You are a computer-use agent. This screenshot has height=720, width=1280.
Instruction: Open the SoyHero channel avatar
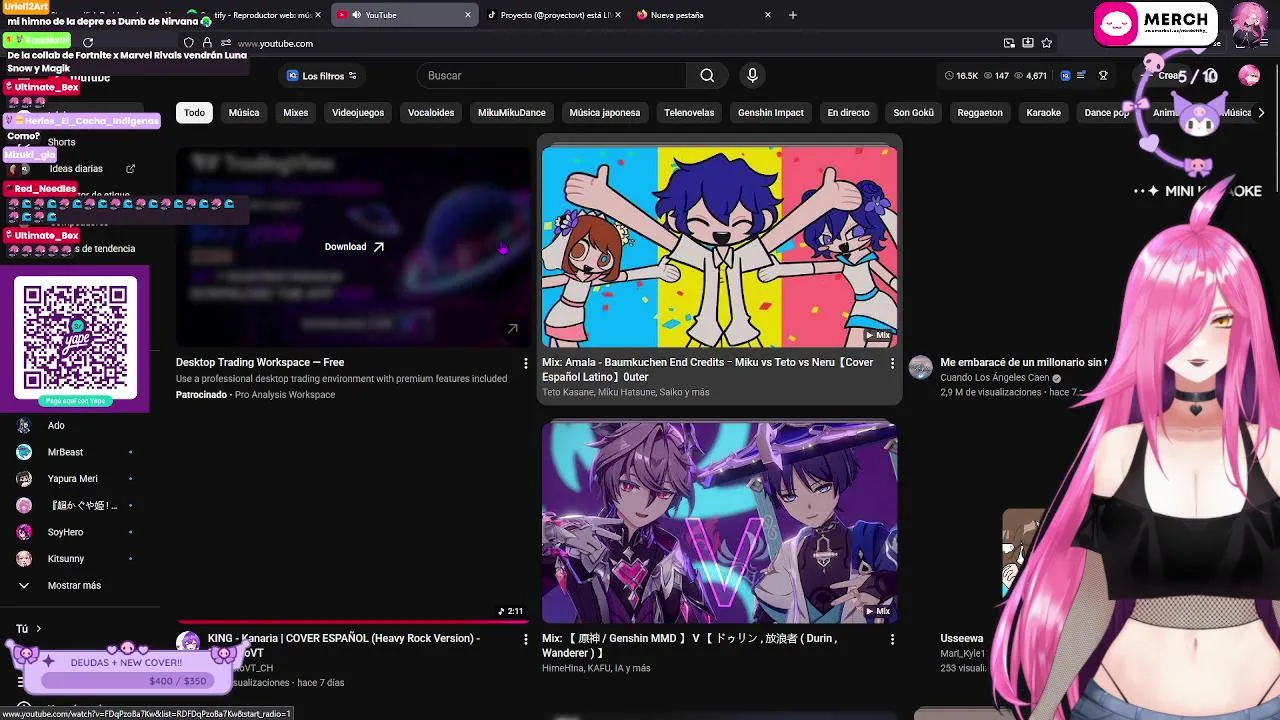pos(24,532)
